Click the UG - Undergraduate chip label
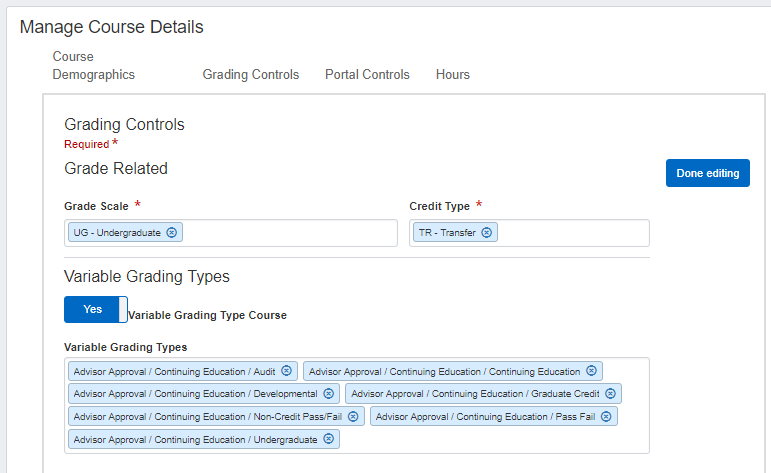Viewport: 771px width, 473px height. click(117, 233)
